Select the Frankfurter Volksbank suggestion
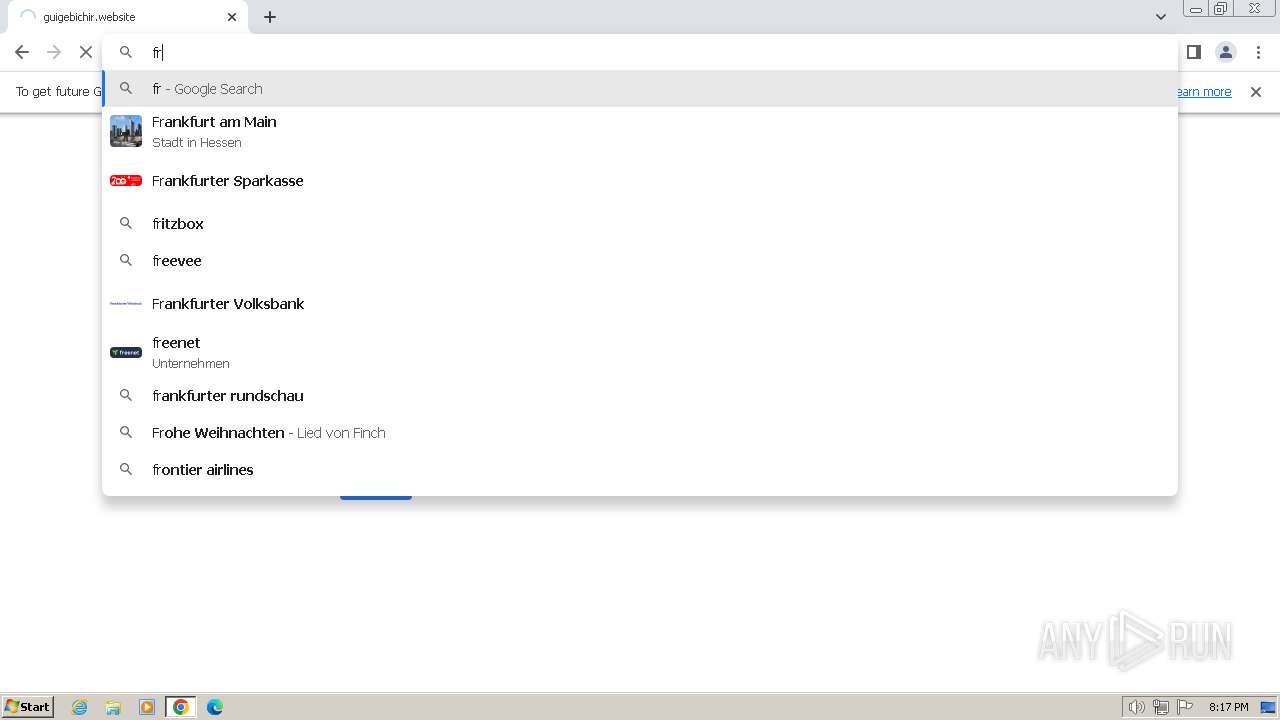The height and width of the screenshot is (720, 1280). pos(640,304)
